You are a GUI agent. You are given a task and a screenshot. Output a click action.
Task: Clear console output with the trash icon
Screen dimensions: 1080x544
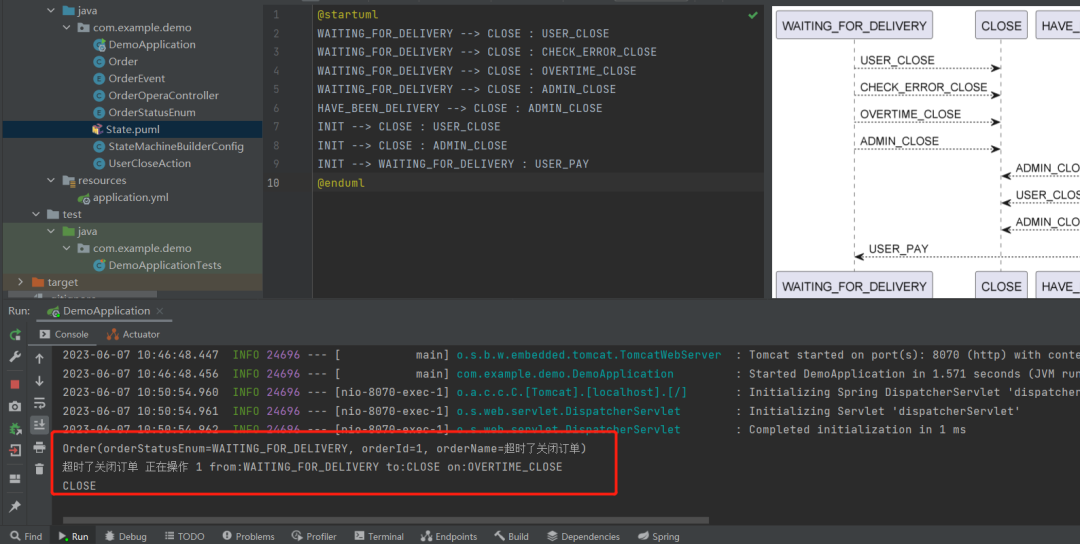[x=39, y=470]
